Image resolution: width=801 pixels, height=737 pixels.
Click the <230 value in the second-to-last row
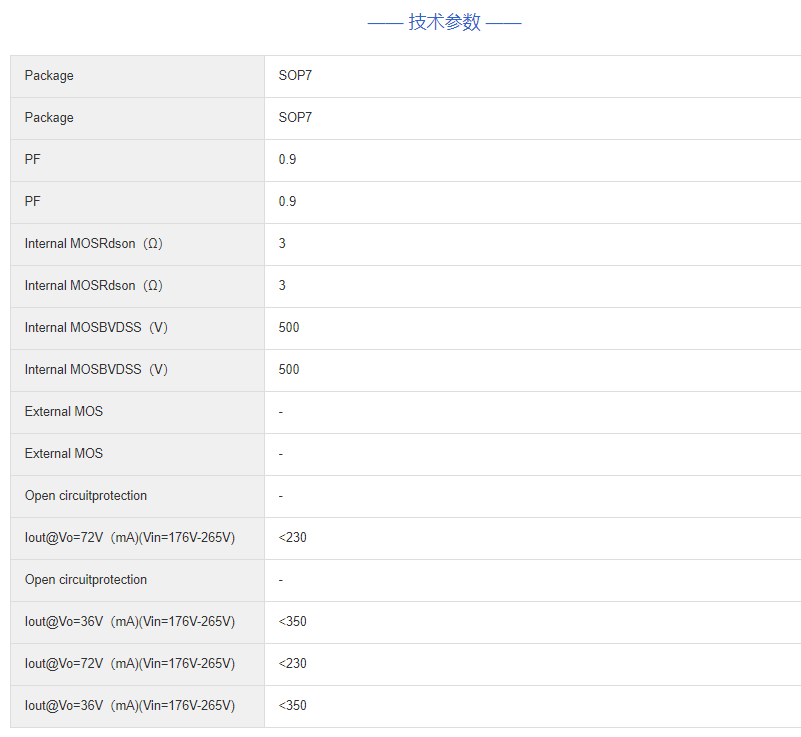coord(292,664)
